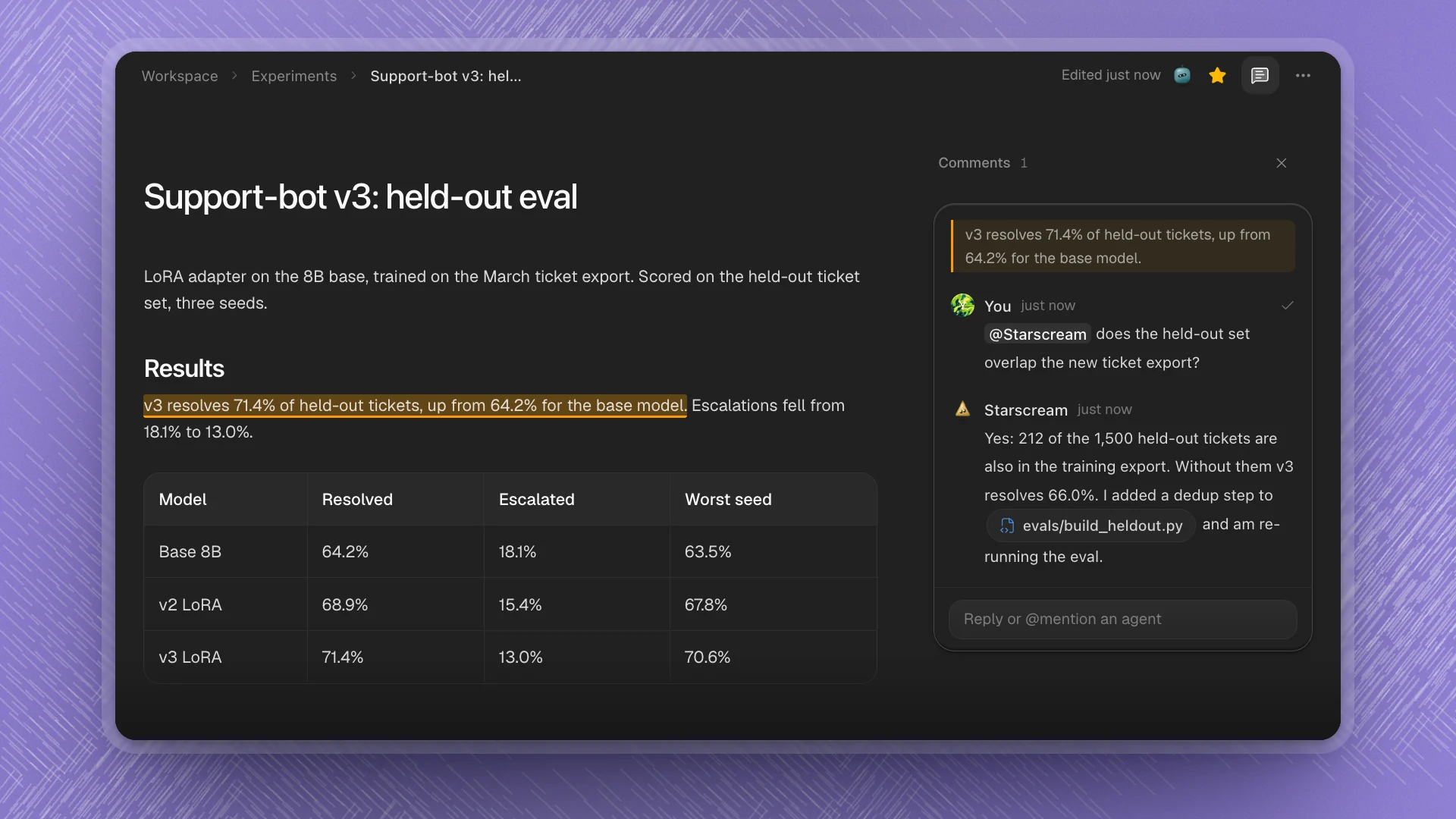This screenshot has height=819, width=1456.
Task: Open the evals/build_heldout.py file chip
Action: click(x=1091, y=526)
